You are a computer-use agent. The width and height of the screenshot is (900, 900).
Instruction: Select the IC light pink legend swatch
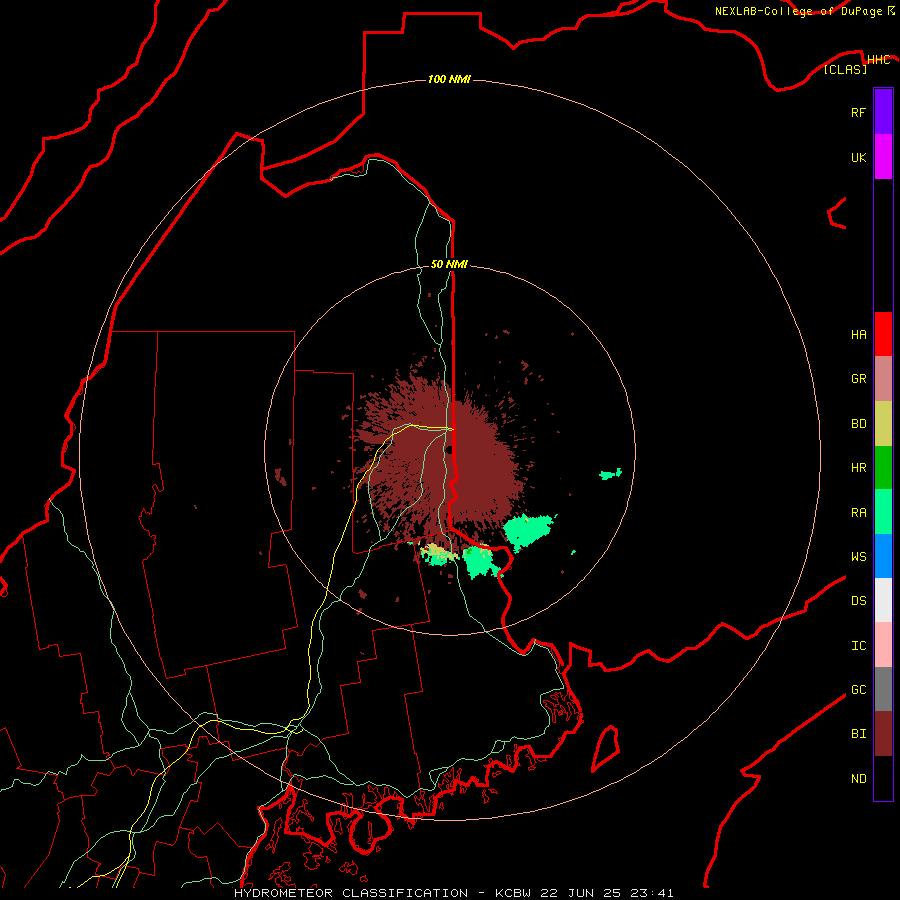(883, 645)
